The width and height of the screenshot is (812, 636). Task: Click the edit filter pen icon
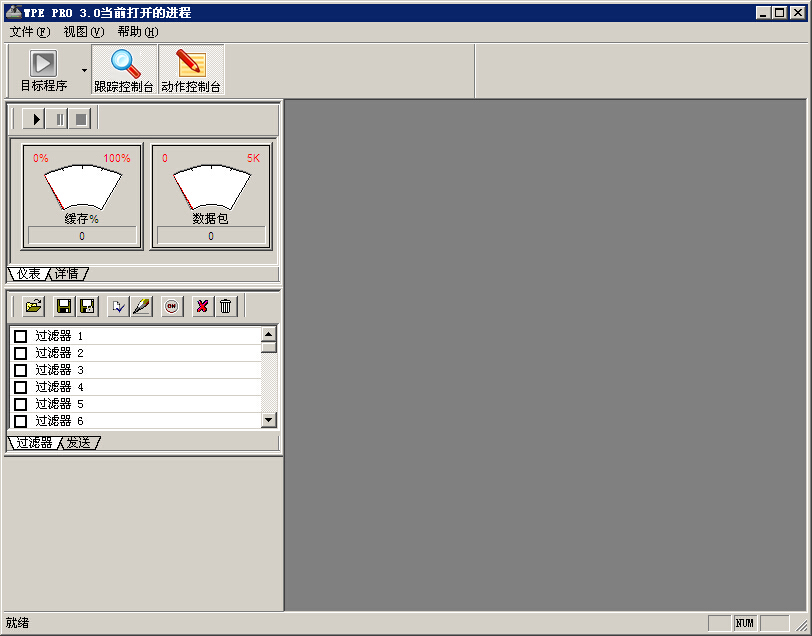[x=141, y=307]
